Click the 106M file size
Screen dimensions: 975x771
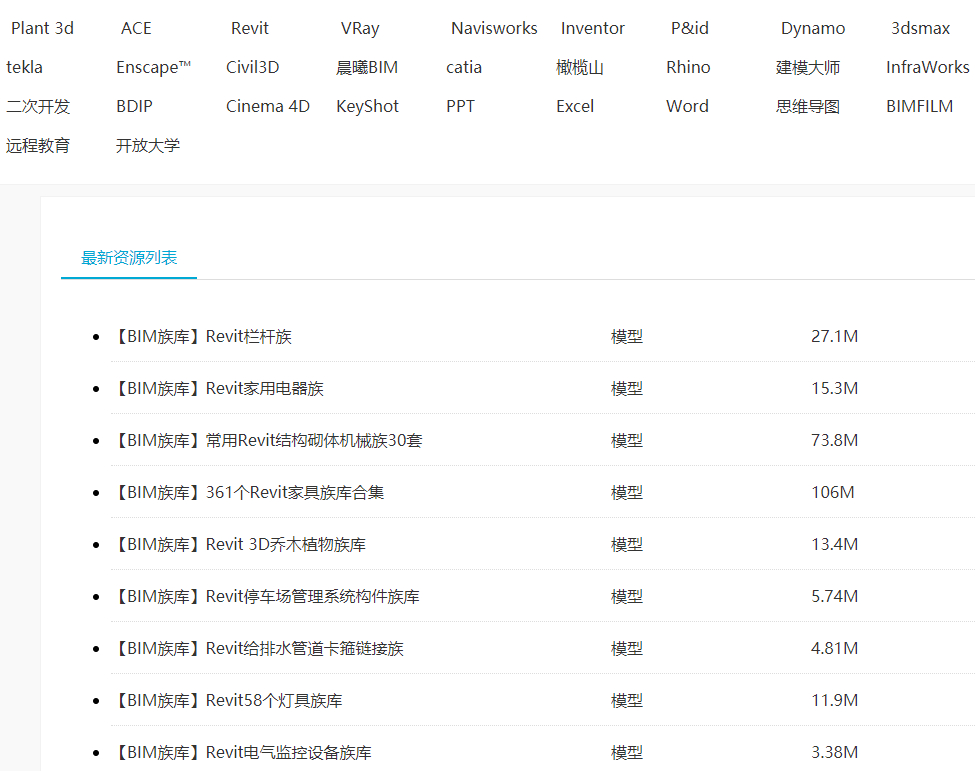[833, 492]
